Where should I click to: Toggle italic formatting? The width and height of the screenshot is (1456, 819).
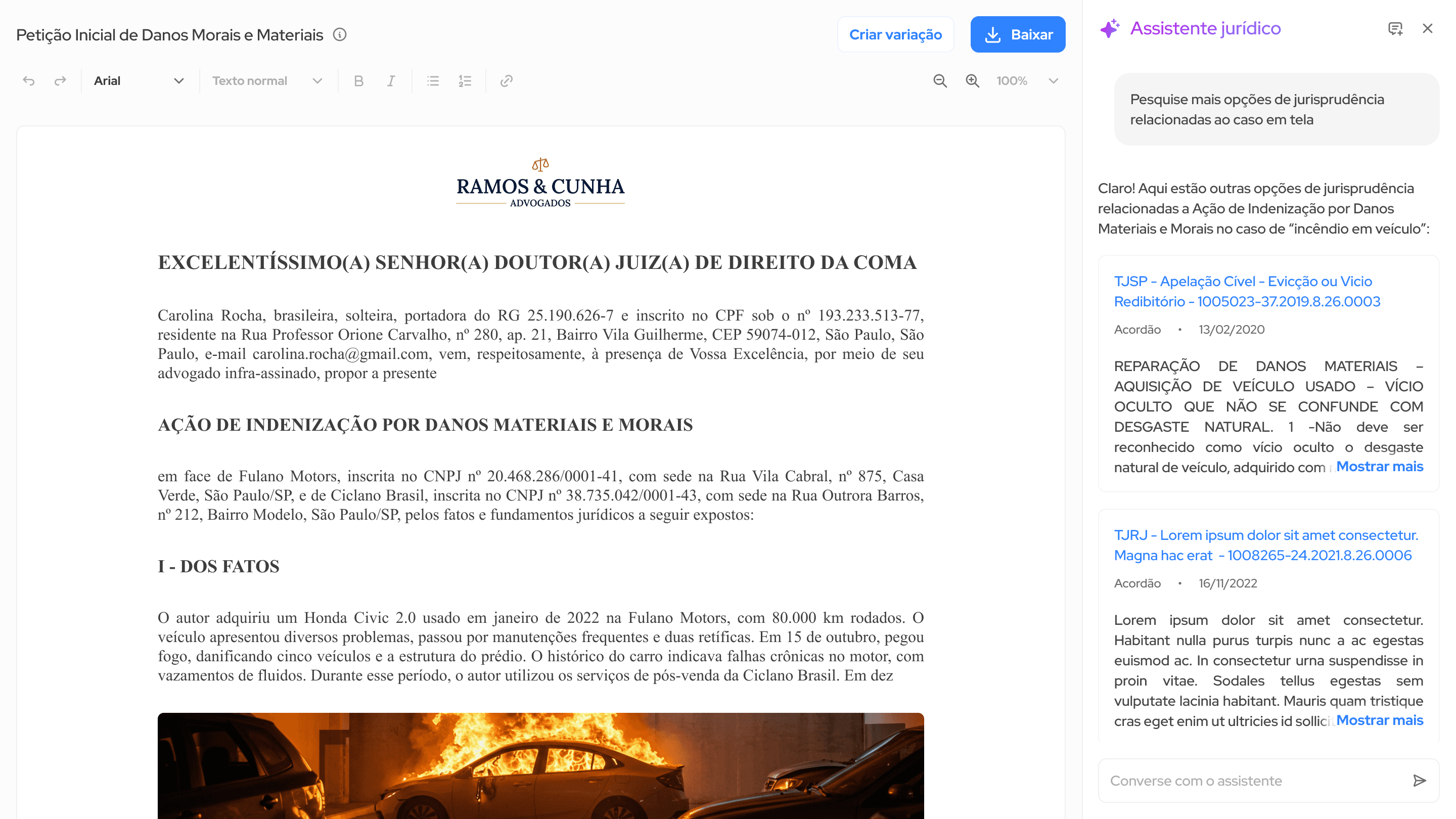point(391,81)
